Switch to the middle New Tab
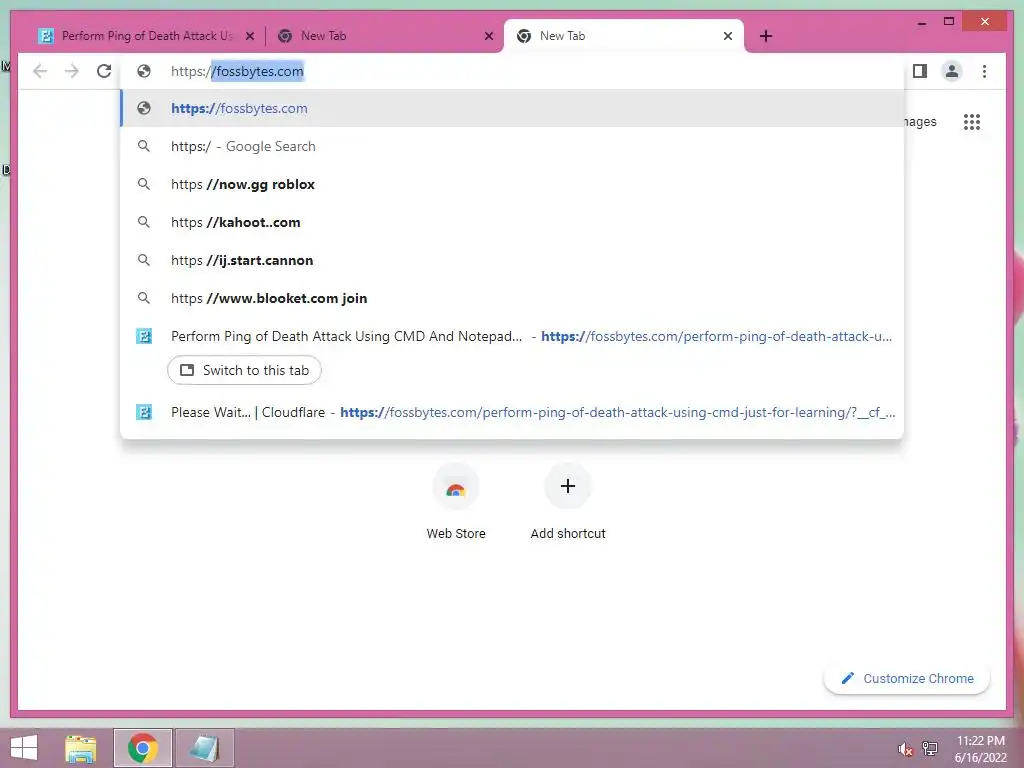 (385, 36)
